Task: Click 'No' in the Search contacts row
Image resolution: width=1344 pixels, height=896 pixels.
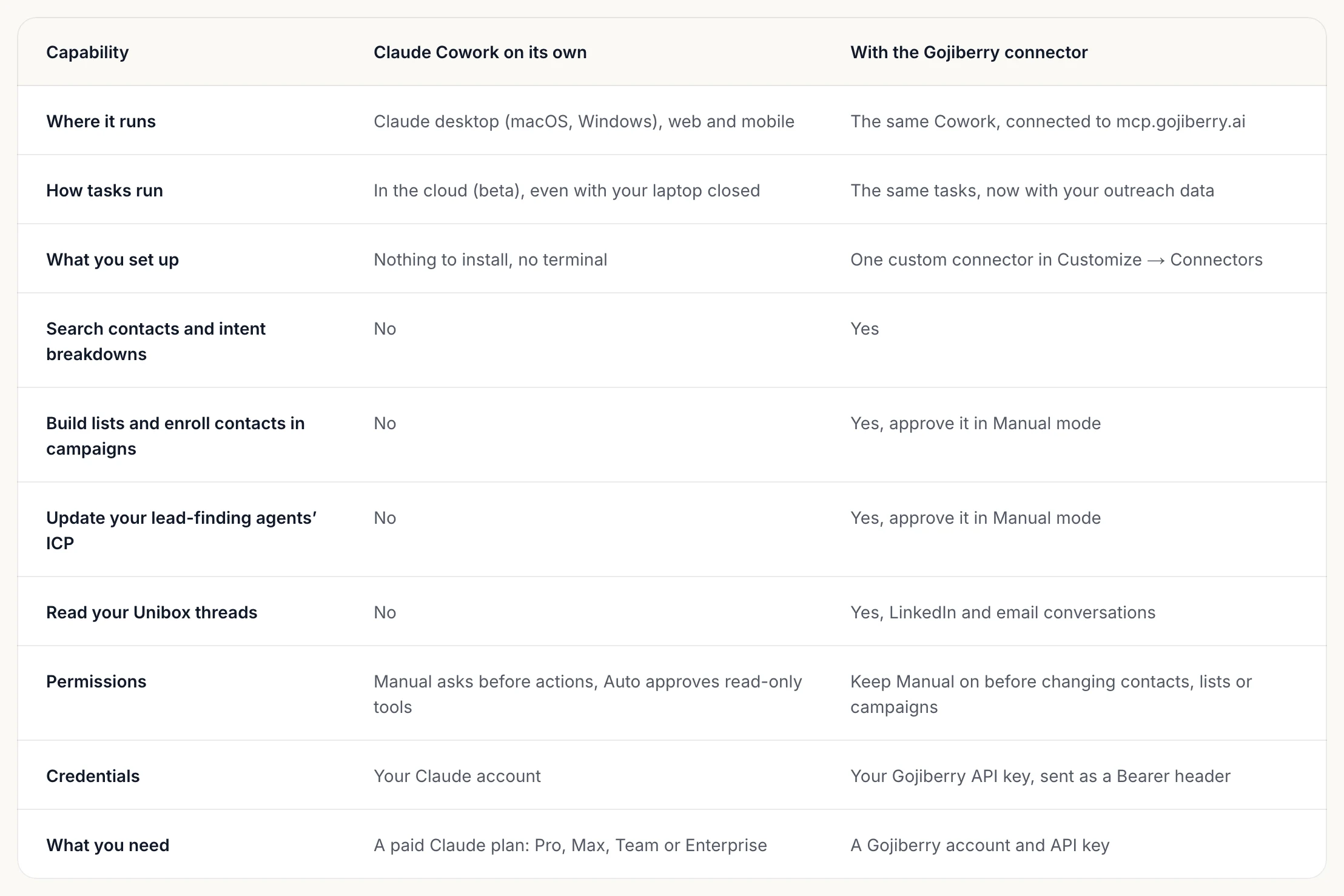Action: [385, 329]
